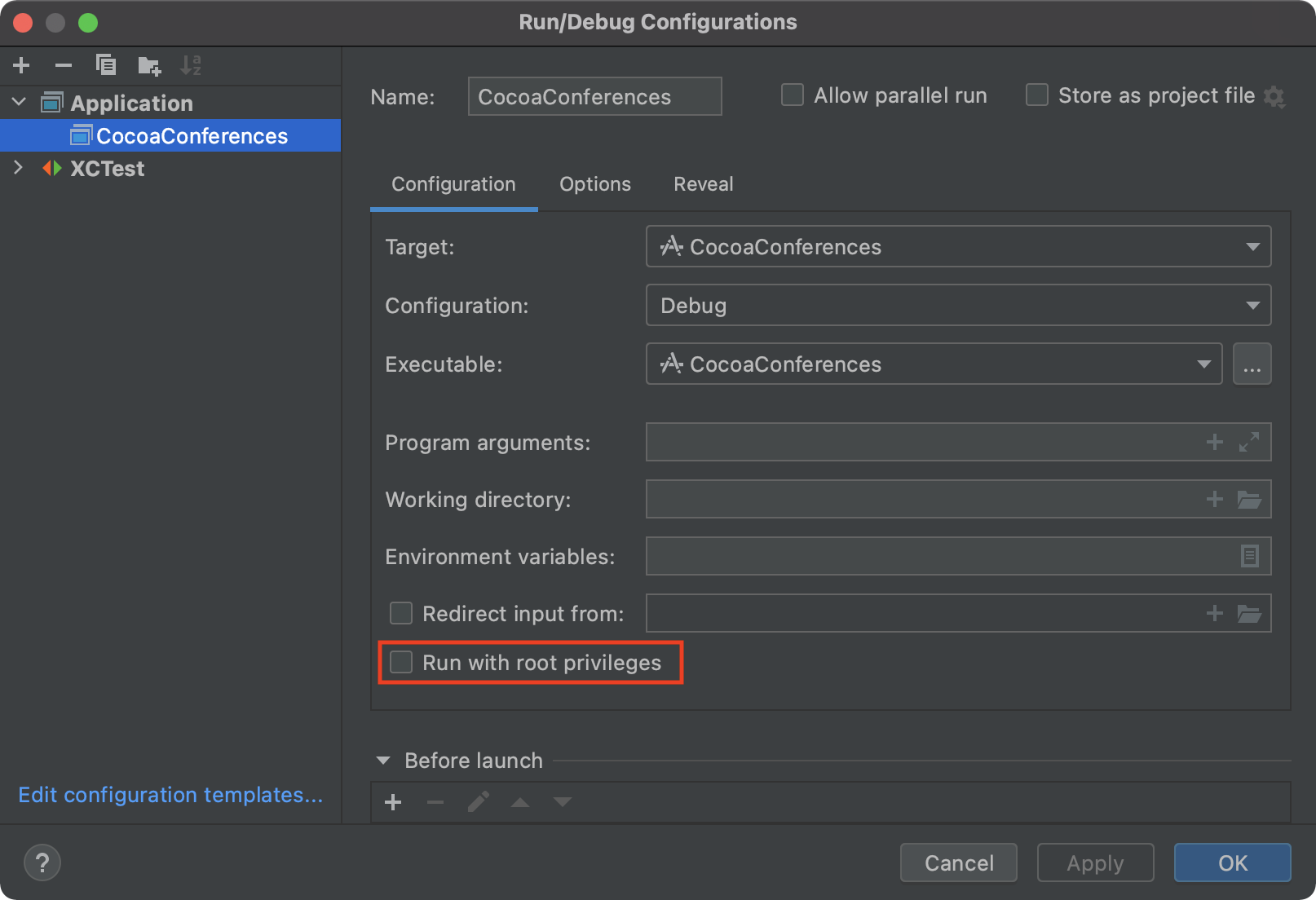Open Store as project file settings gear
1316x900 pixels.
(x=1274, y=97)
